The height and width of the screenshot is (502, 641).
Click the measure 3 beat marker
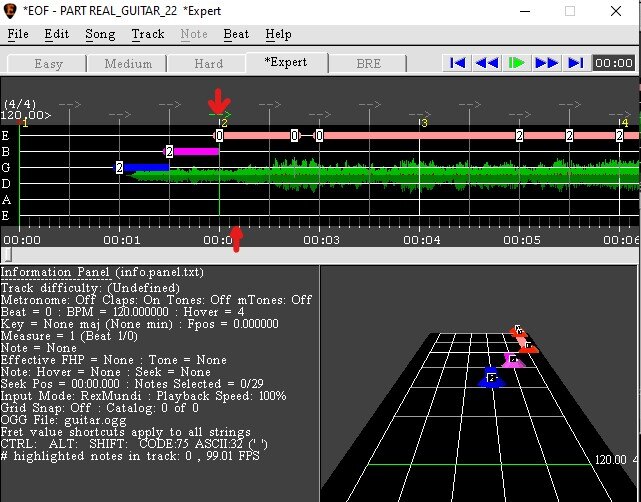coord(424,123)
